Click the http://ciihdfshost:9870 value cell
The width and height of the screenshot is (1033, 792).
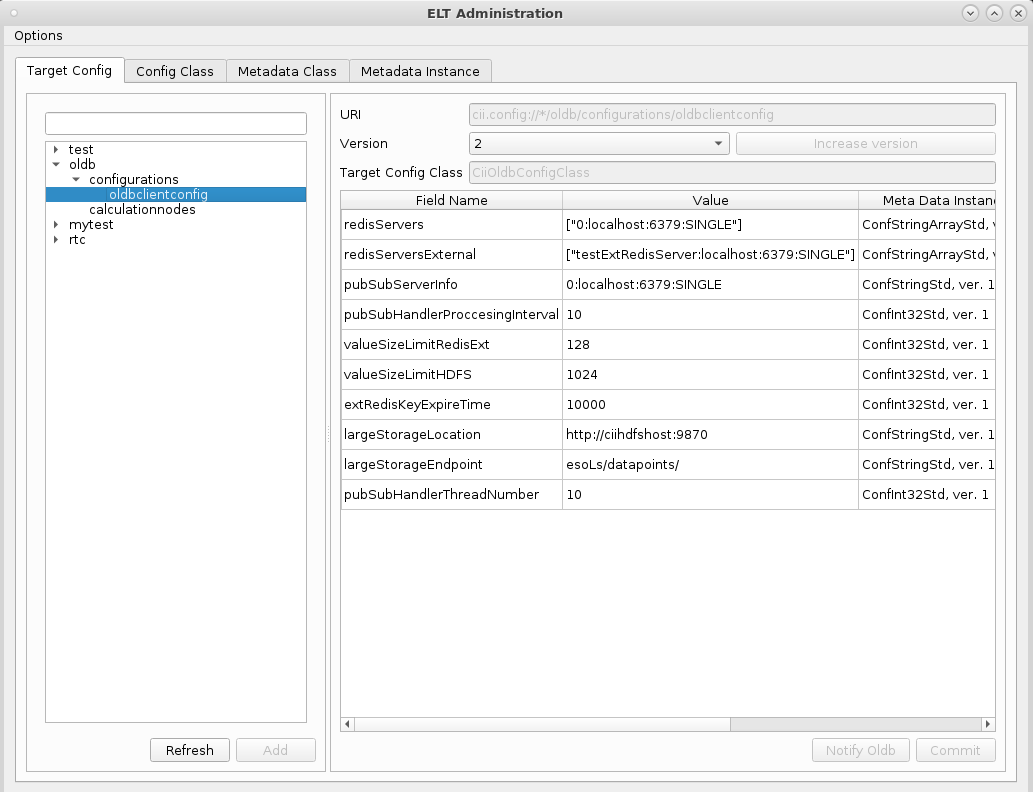[710, 434]
